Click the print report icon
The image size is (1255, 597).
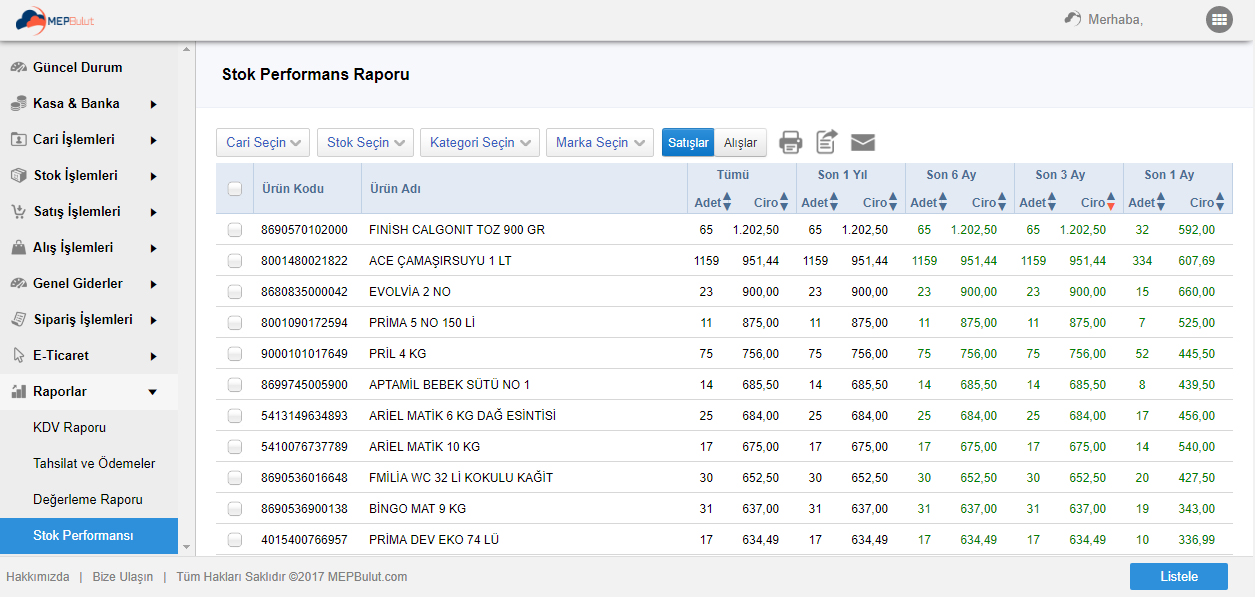coord(791,142)
